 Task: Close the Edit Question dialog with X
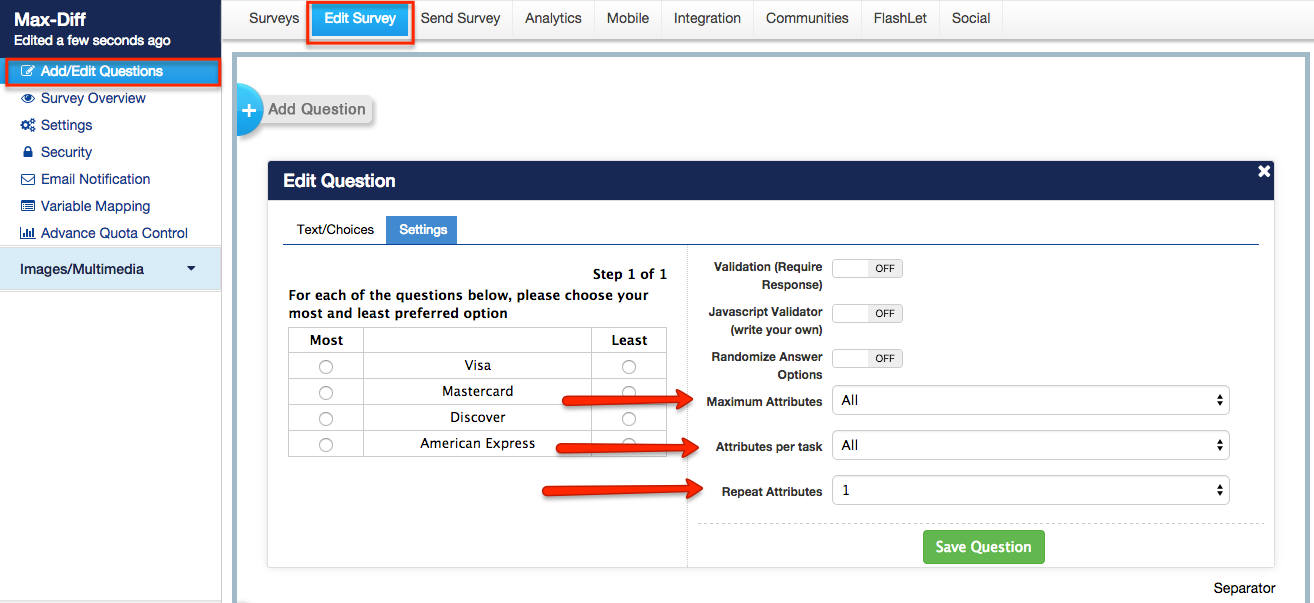coord(1264,172)
